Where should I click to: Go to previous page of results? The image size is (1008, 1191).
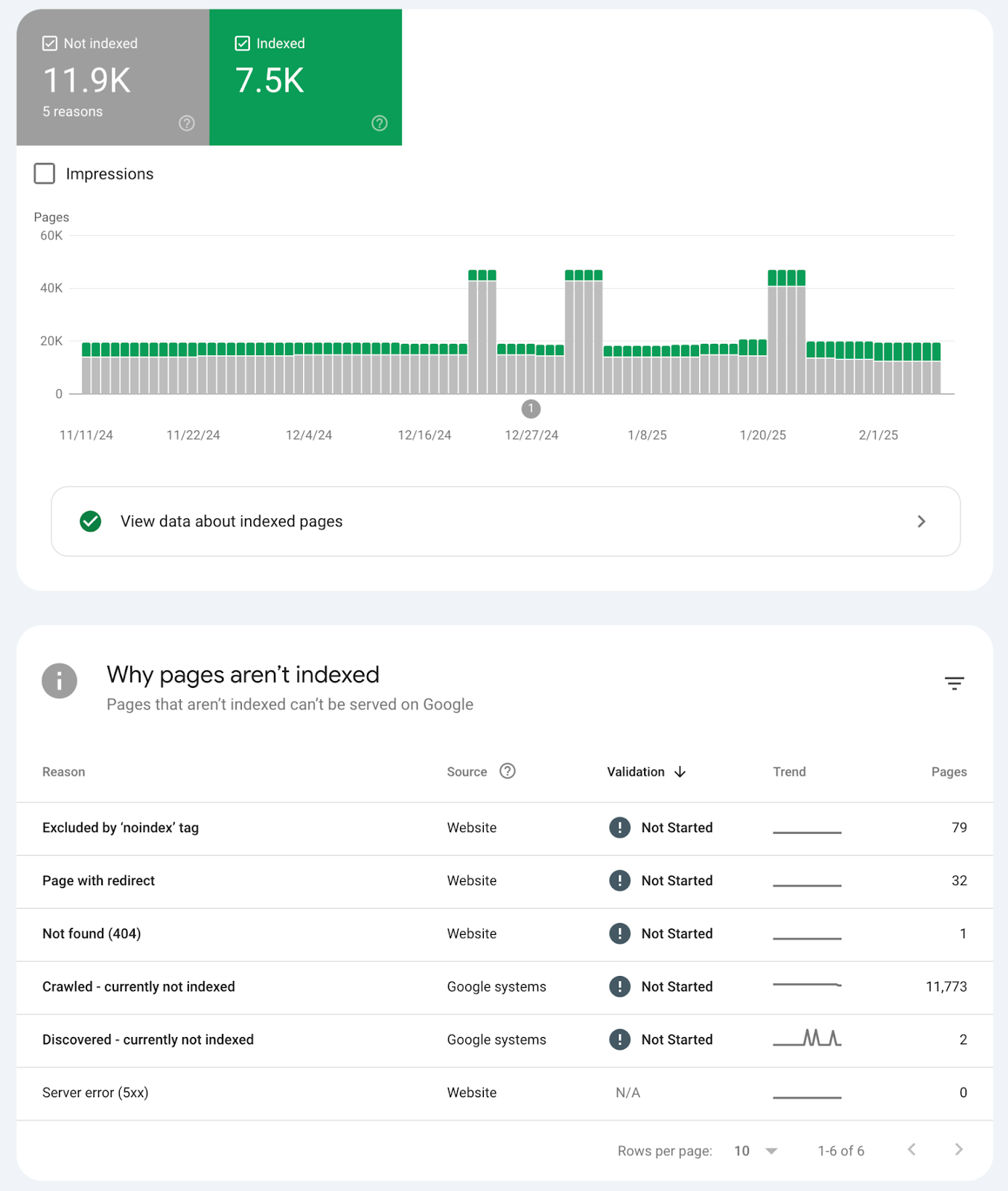point(912,1150)
